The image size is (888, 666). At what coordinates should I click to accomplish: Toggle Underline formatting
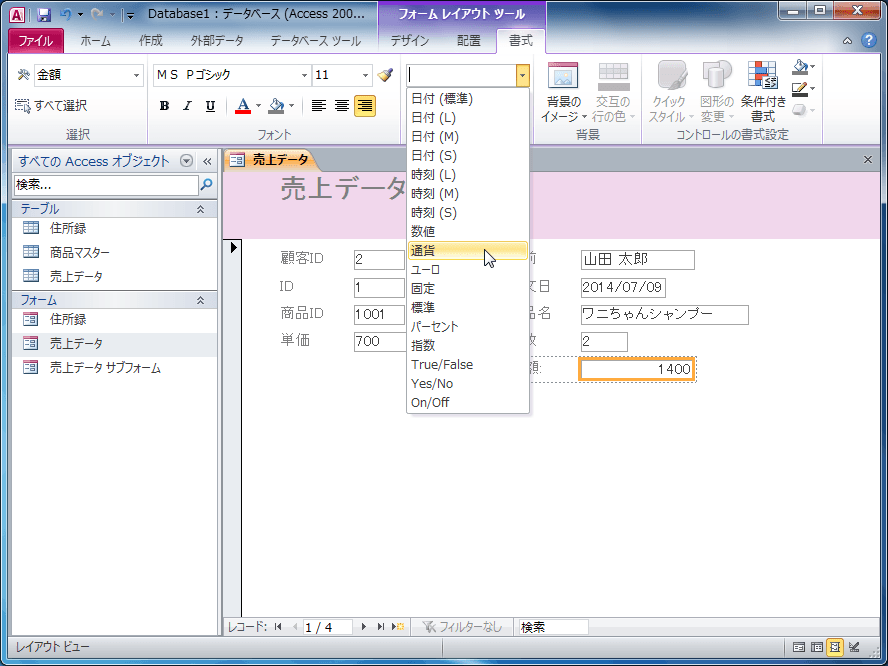click(x=210, y=106)
